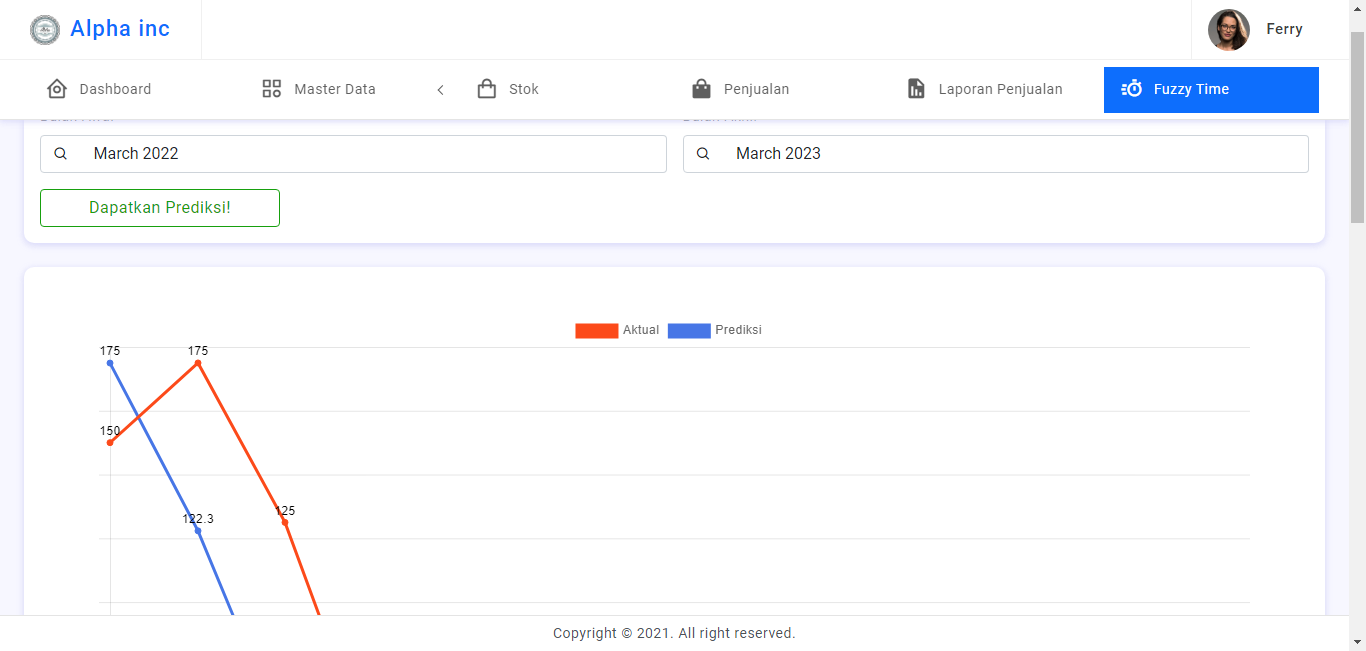
Task: Click the Fuzzy Time stopwatch icon
Action: [1132, 89]
